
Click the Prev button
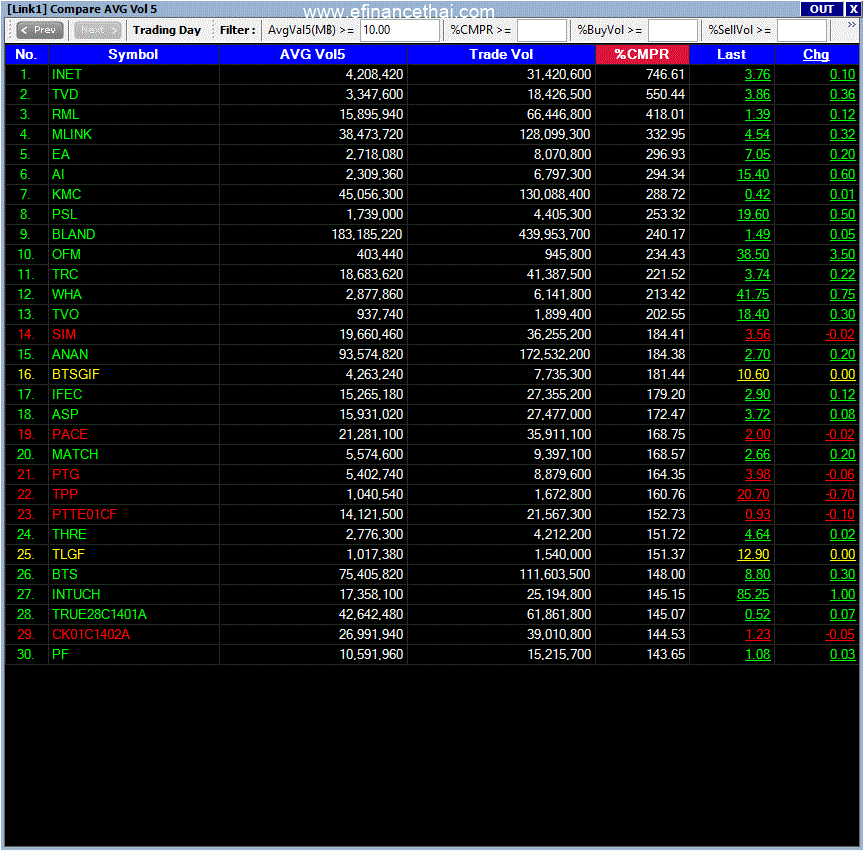tap(40, 30)
